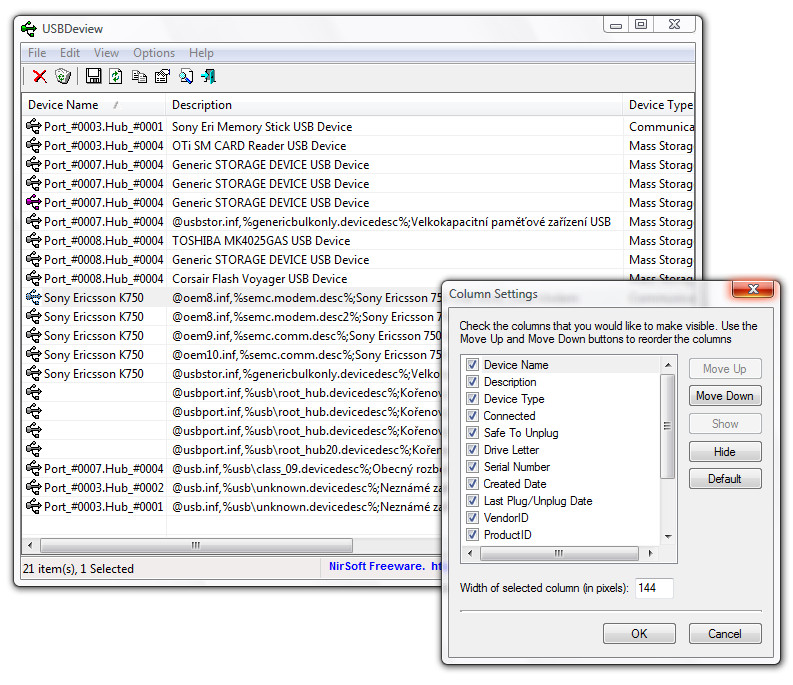This screenshot has height=685, width=793.
Task: Sort by the Device Type column header
Action: tap(659, 105)
